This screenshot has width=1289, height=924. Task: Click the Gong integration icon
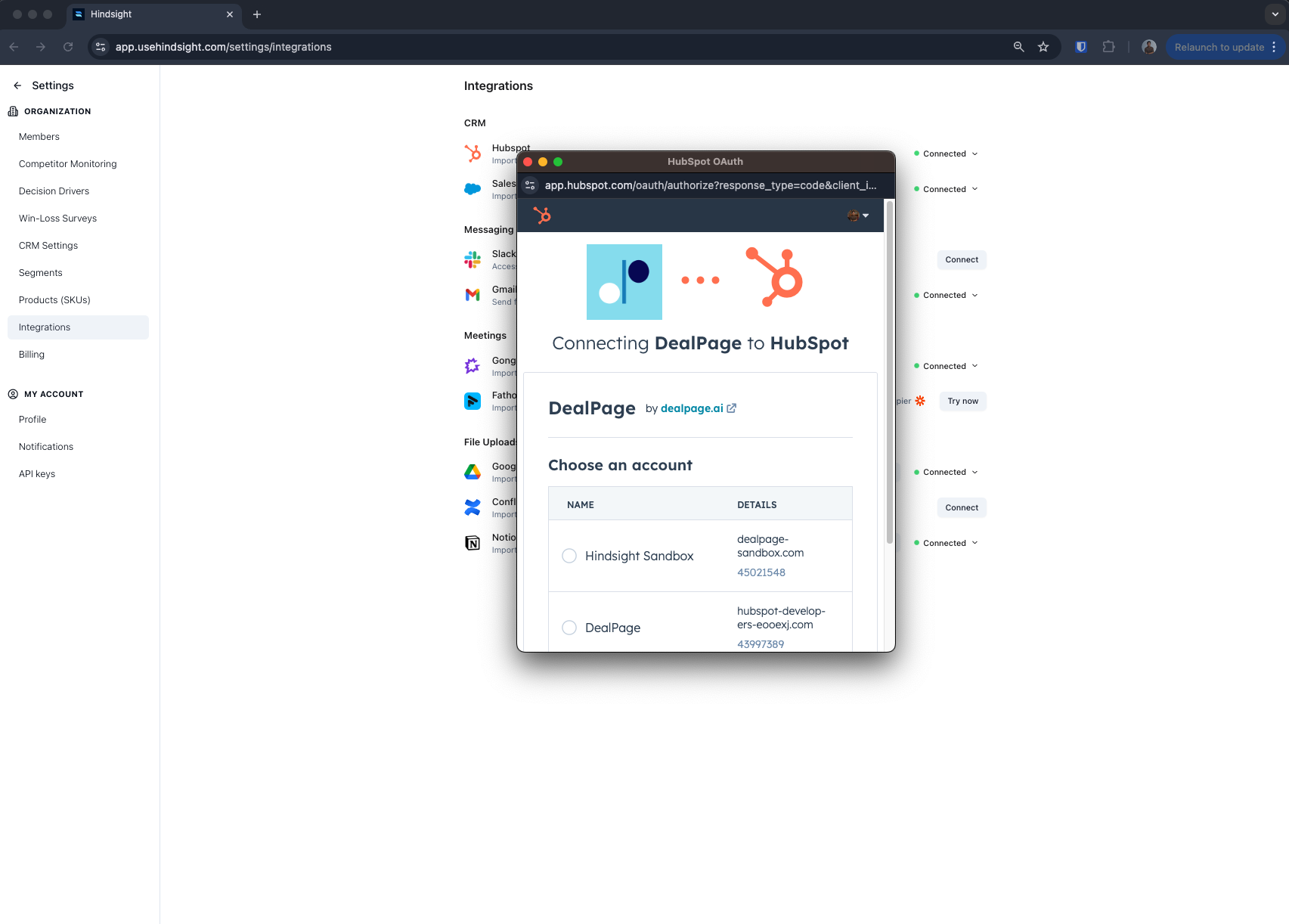pyautogui.click(x=473, y=366)
